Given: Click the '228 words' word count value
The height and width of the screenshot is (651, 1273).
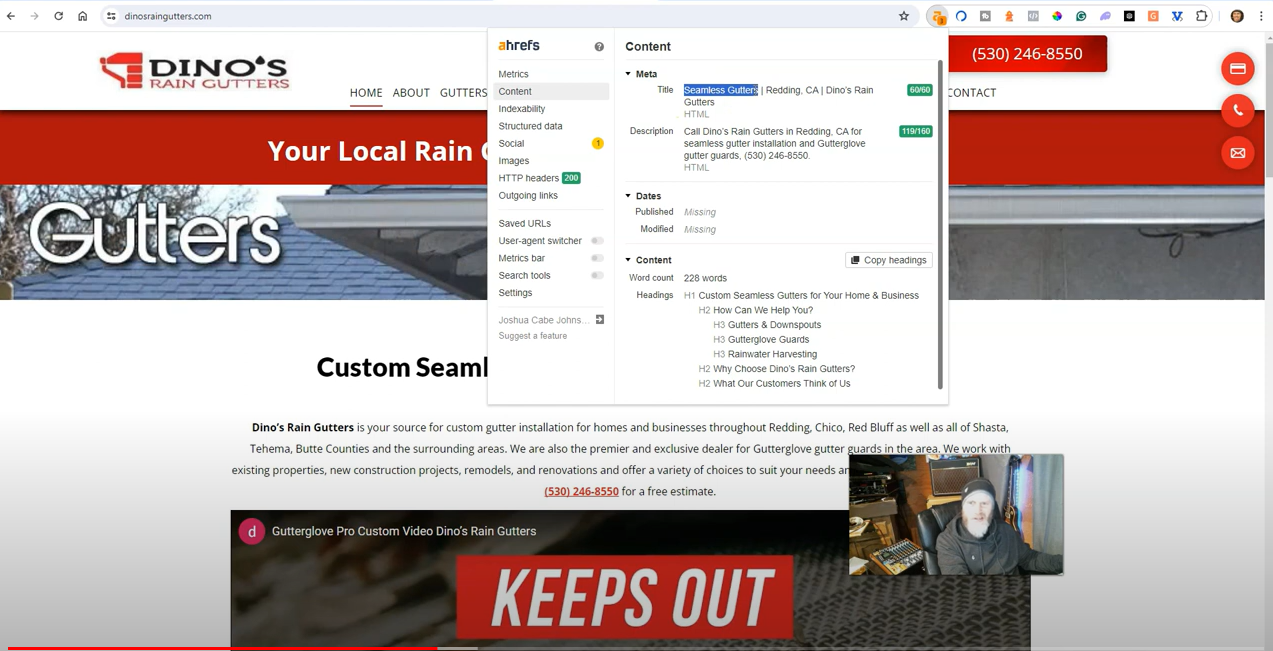Looking at the screenshot, I should [x=705, y=278].
